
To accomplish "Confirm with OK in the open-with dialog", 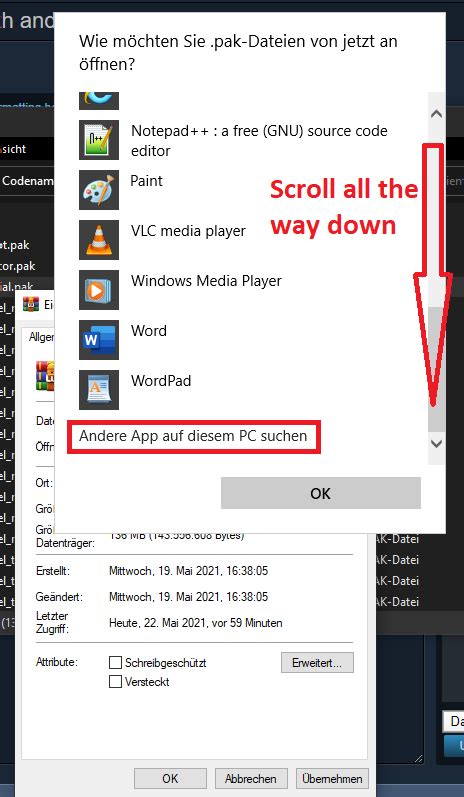I will click(321, 493).
